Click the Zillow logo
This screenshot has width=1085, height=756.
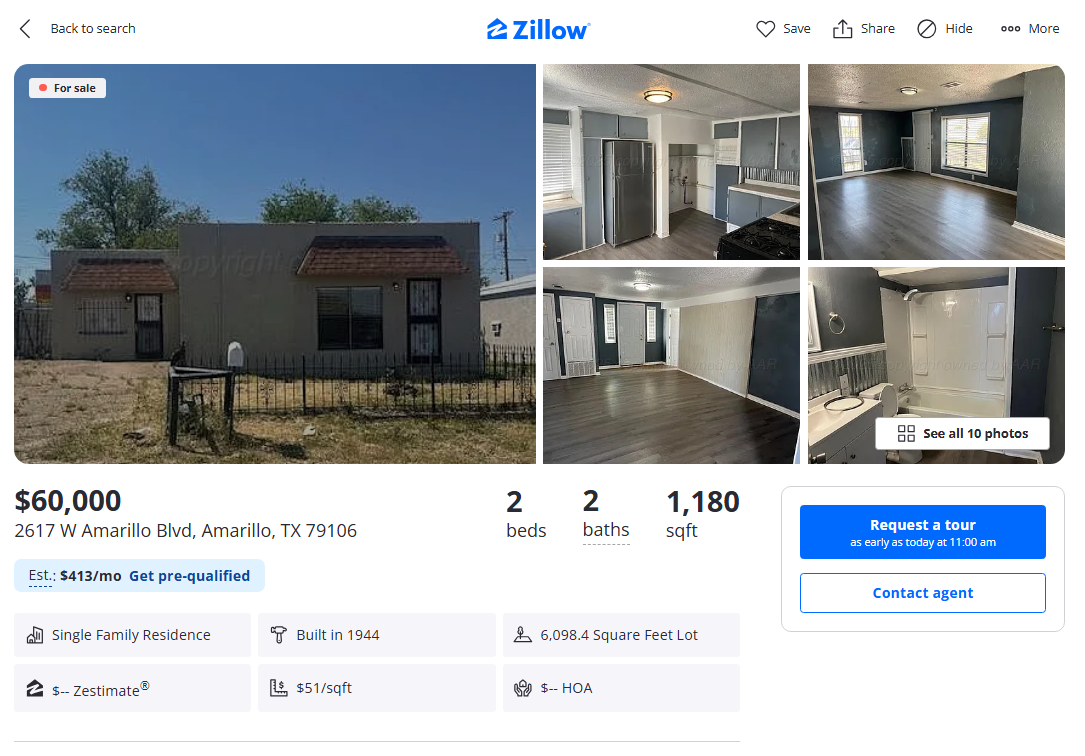pyautogui.click(x=538, y=30)
